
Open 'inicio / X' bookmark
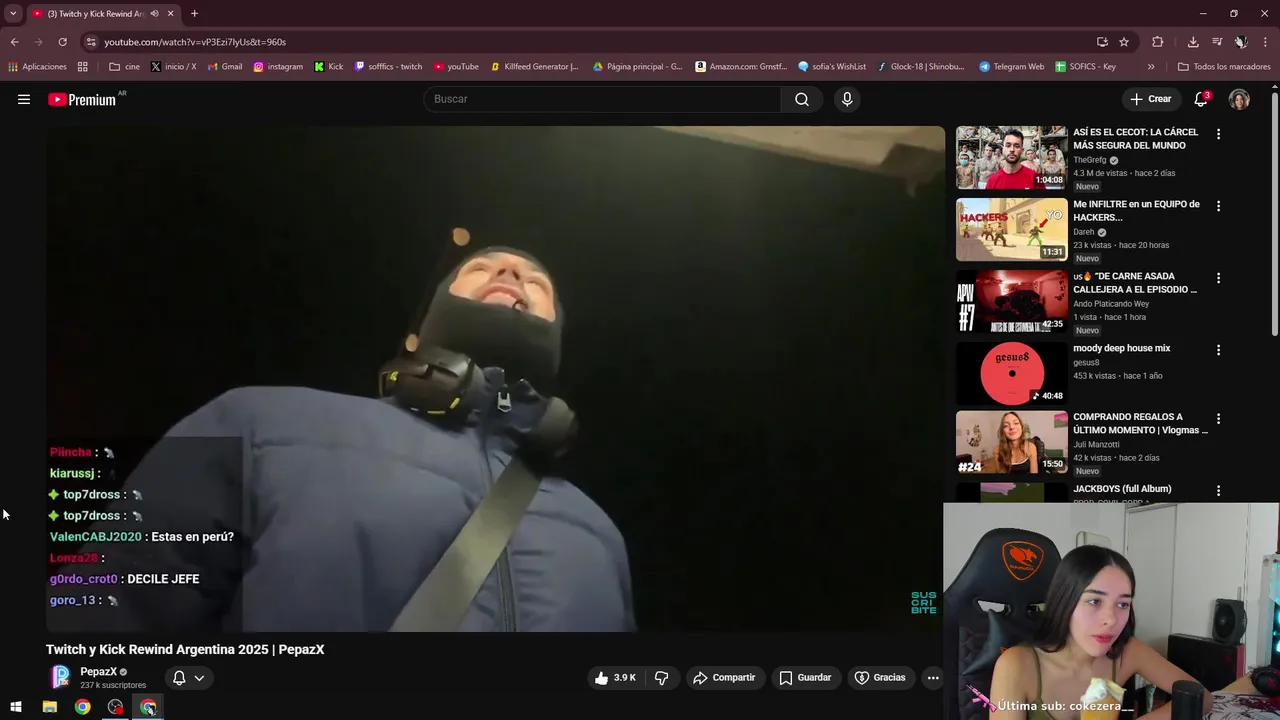point(173,67)
